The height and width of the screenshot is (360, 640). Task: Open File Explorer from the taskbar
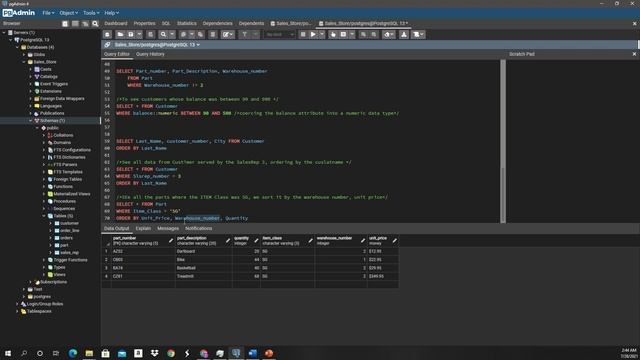[x=89, y=353]
